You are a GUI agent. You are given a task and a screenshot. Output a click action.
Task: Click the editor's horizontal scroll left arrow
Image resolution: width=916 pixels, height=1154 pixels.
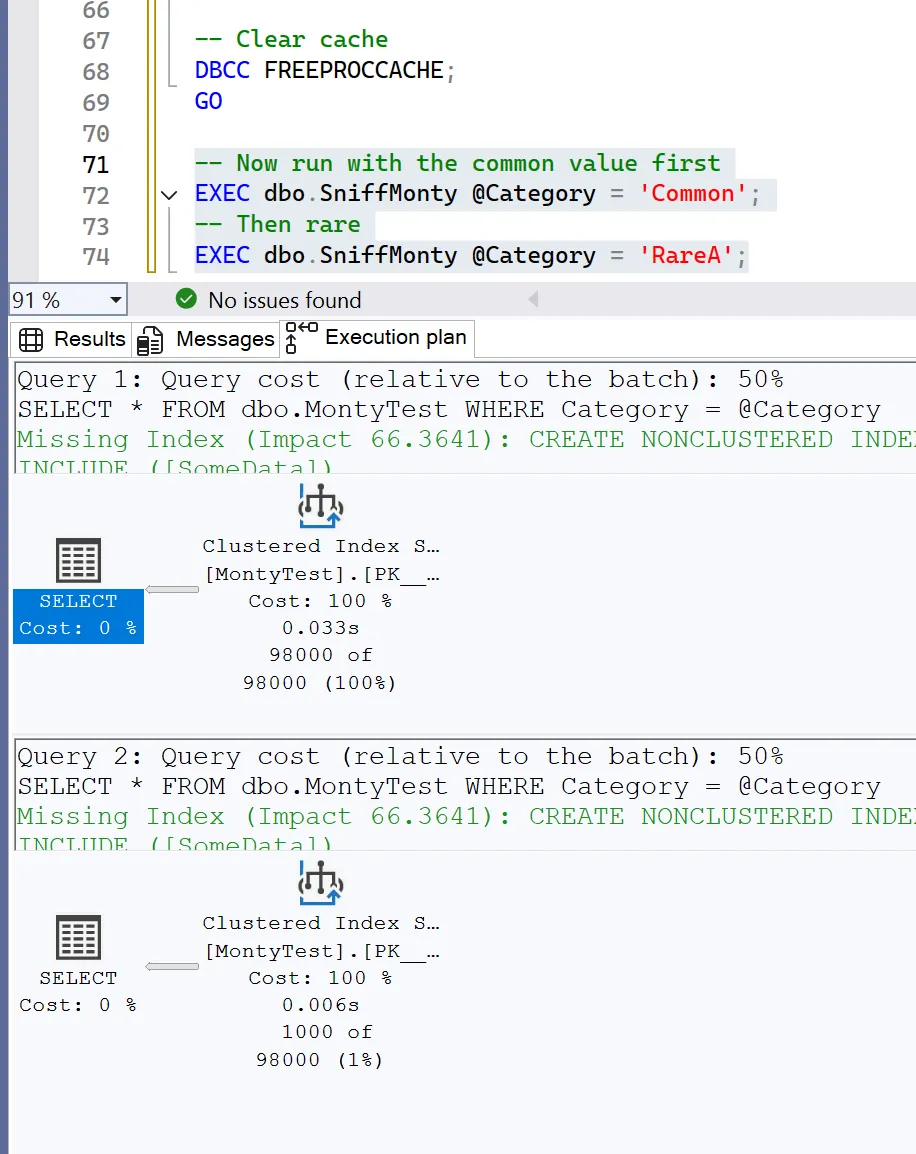533,300
